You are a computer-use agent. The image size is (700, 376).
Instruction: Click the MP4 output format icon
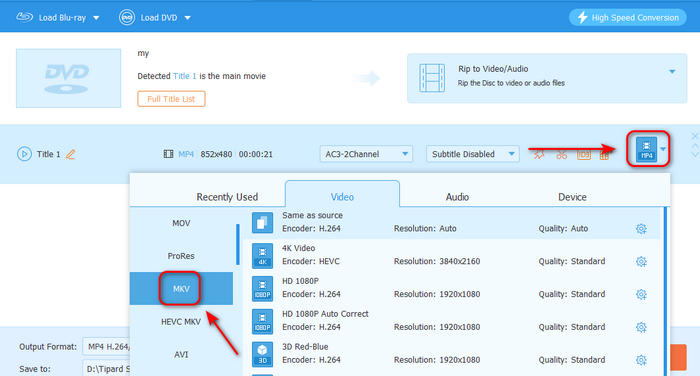pos(646,149)
